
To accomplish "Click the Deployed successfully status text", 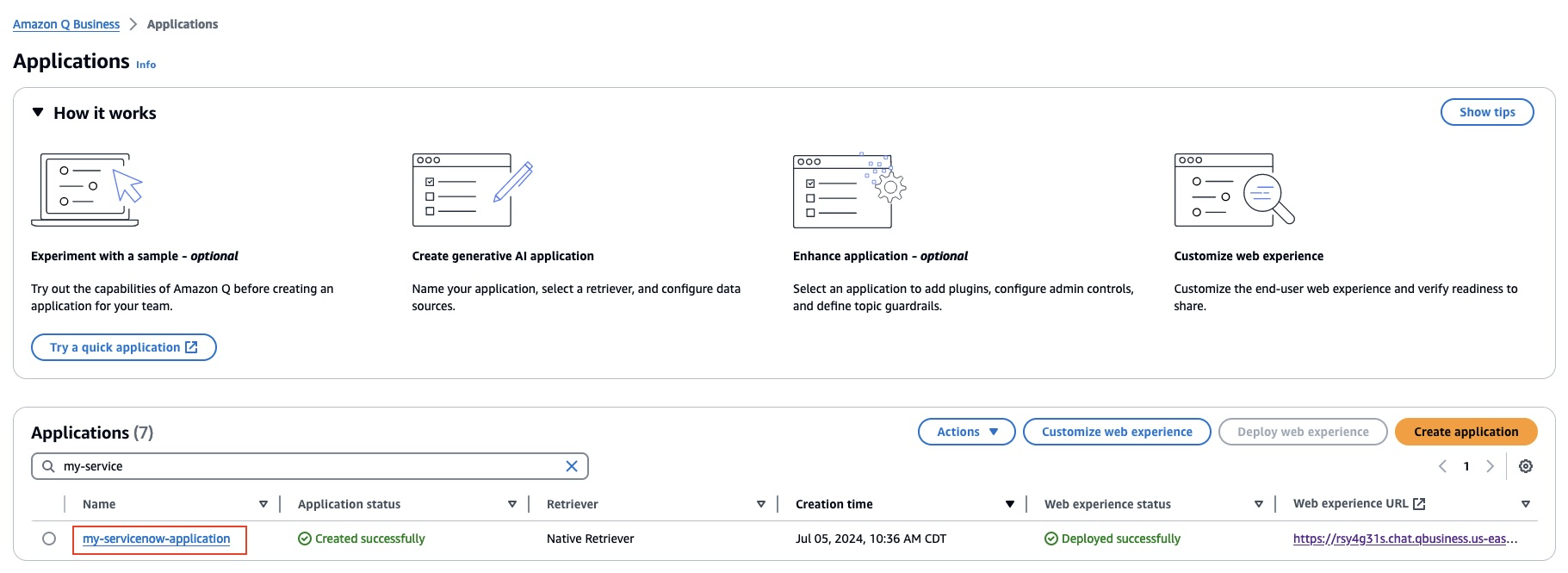I will pos(1121,539).
